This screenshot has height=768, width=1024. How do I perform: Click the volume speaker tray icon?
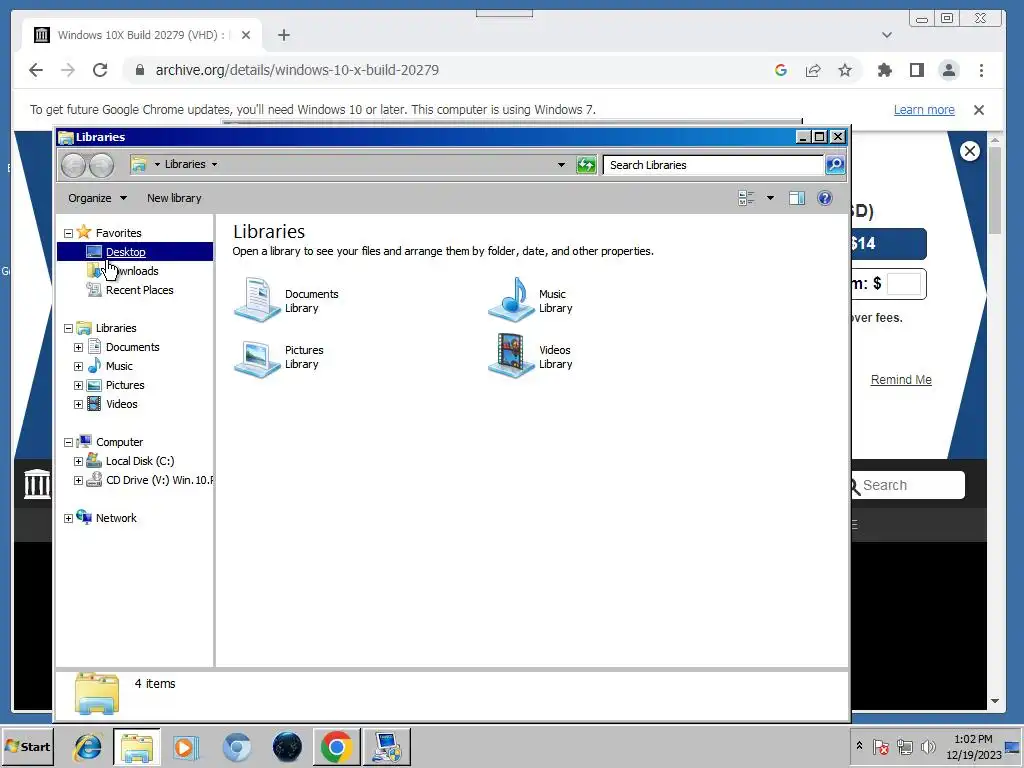927,746
